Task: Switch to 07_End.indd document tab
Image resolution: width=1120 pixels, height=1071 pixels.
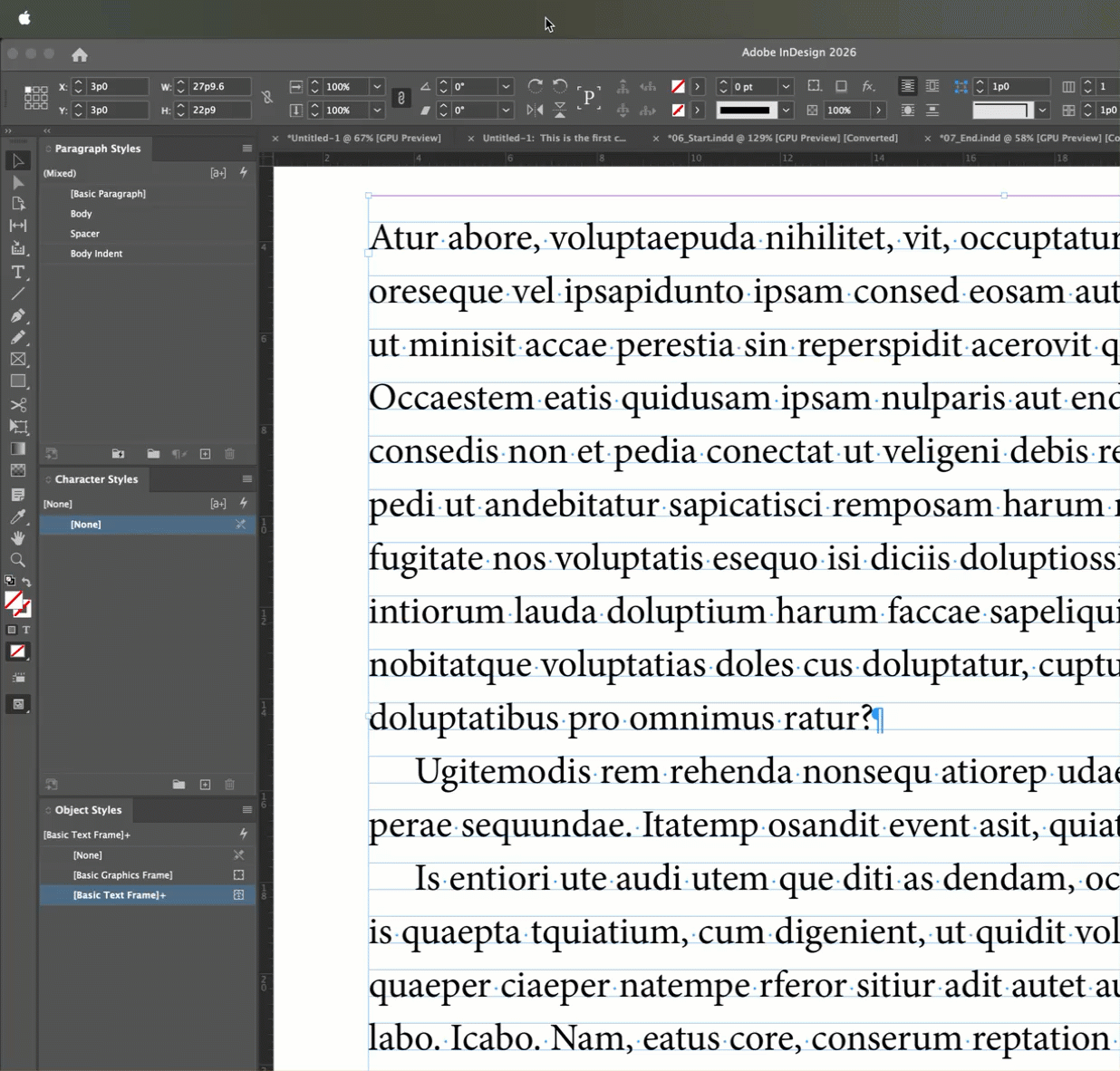Action: [1028, 139]
